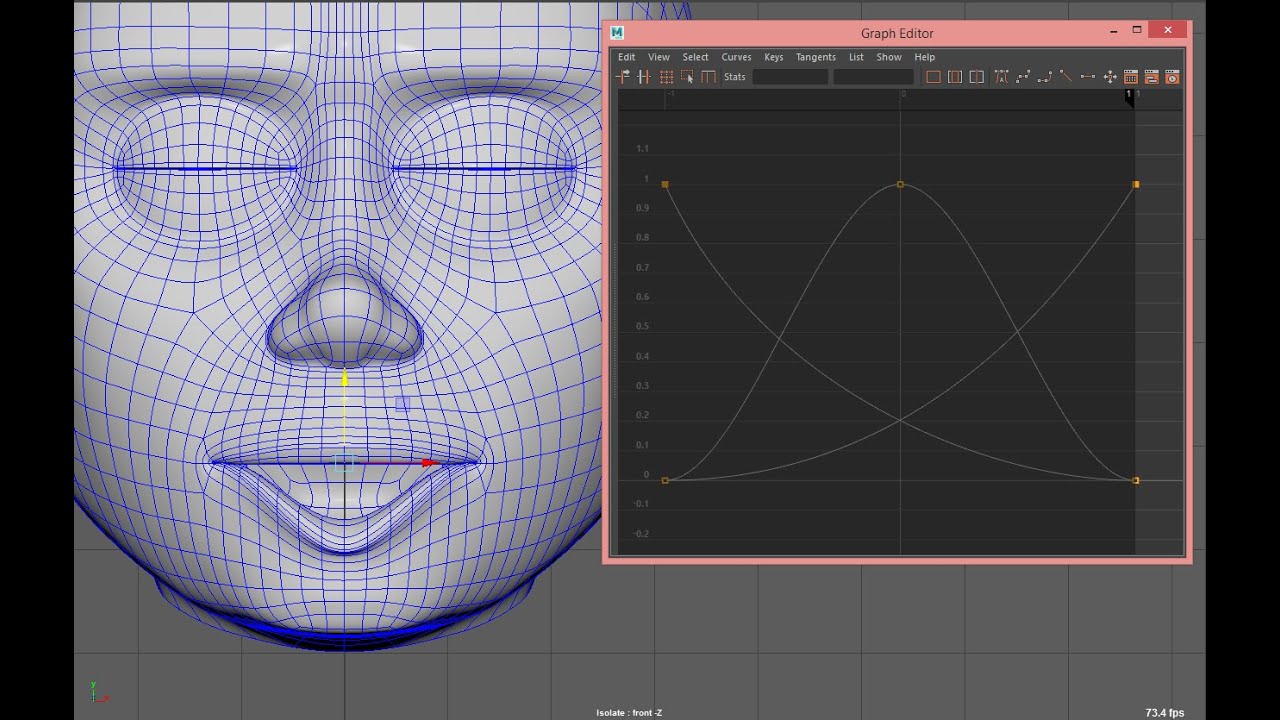
Task: Minimize the Graph Editor window
Action: (1113, 32)
